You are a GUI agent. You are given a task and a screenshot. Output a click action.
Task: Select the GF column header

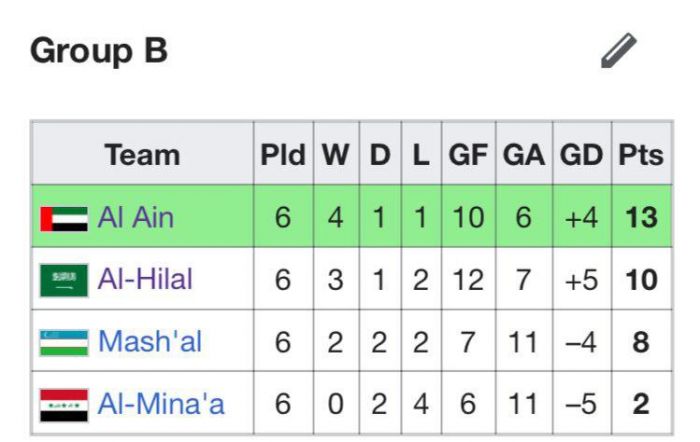pyautogui.click(x=468, y=155)
